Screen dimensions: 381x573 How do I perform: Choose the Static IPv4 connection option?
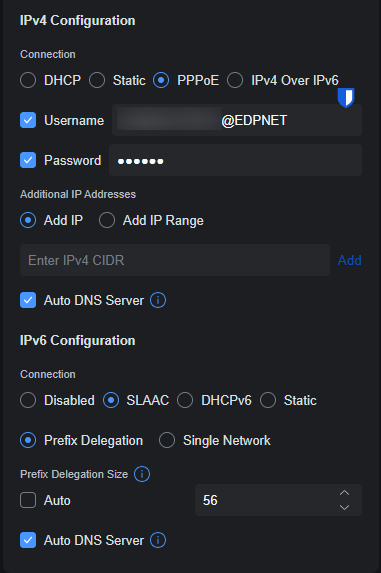[x=97, y=80]
